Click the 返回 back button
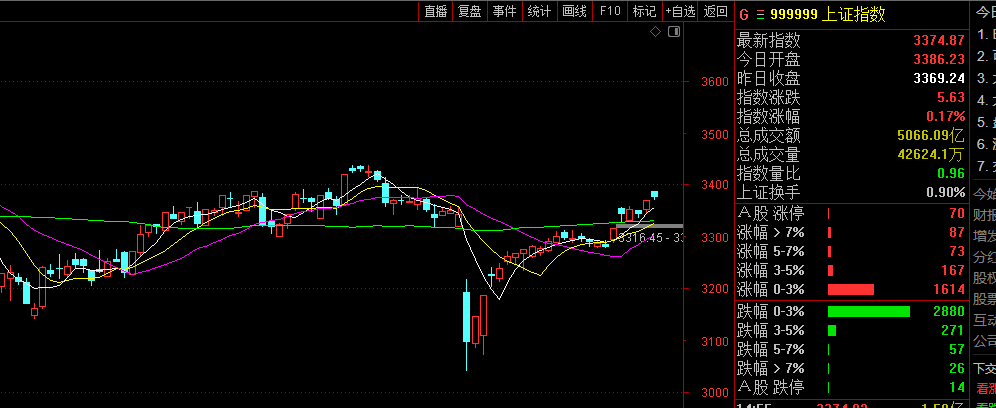 point(716,11)
